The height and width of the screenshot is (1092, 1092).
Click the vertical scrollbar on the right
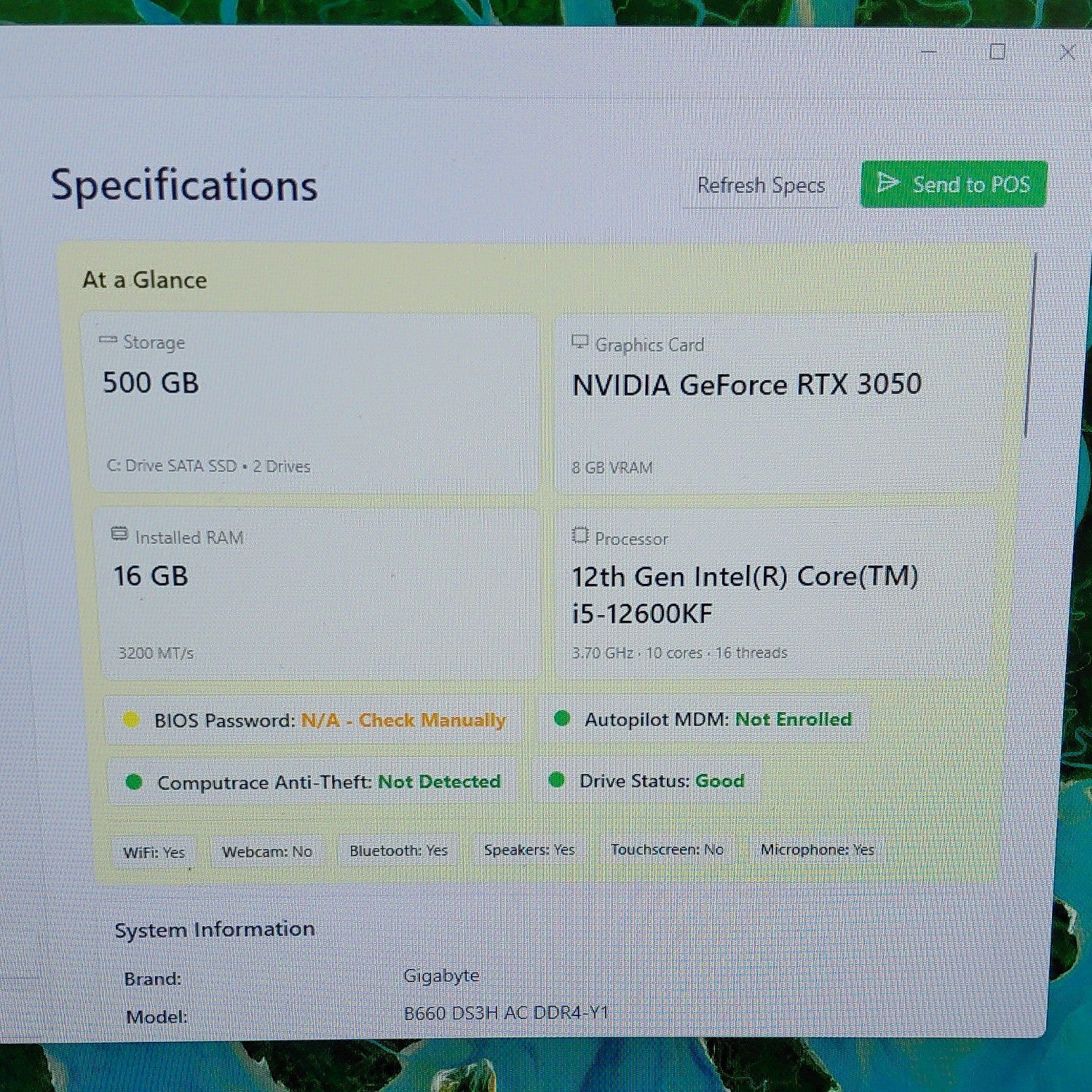[x=1029, y=346]
